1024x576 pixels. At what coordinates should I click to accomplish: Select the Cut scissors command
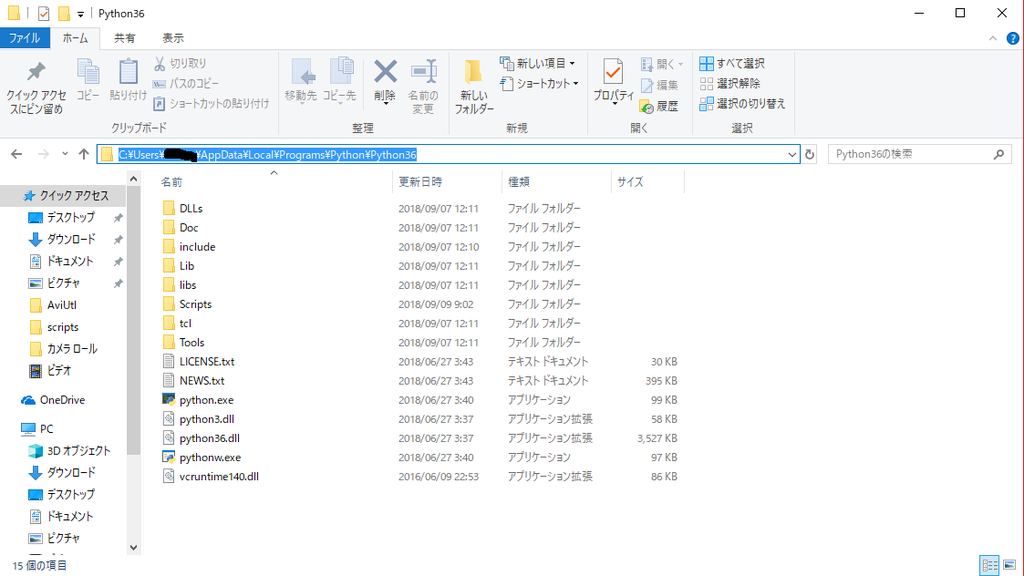tap(180, 63)
